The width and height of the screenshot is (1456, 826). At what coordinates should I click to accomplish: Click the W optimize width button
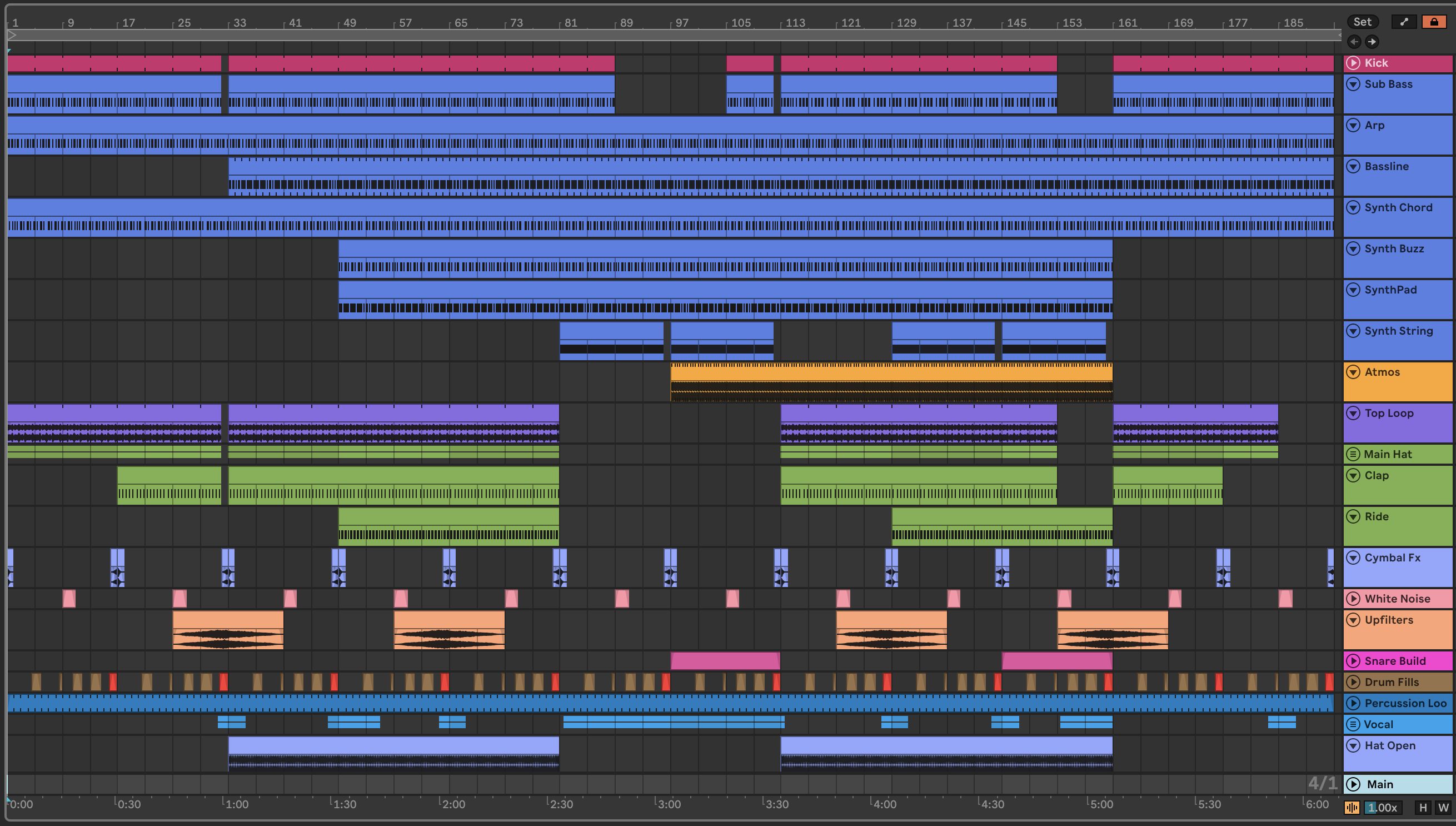tap(1443, 807)
